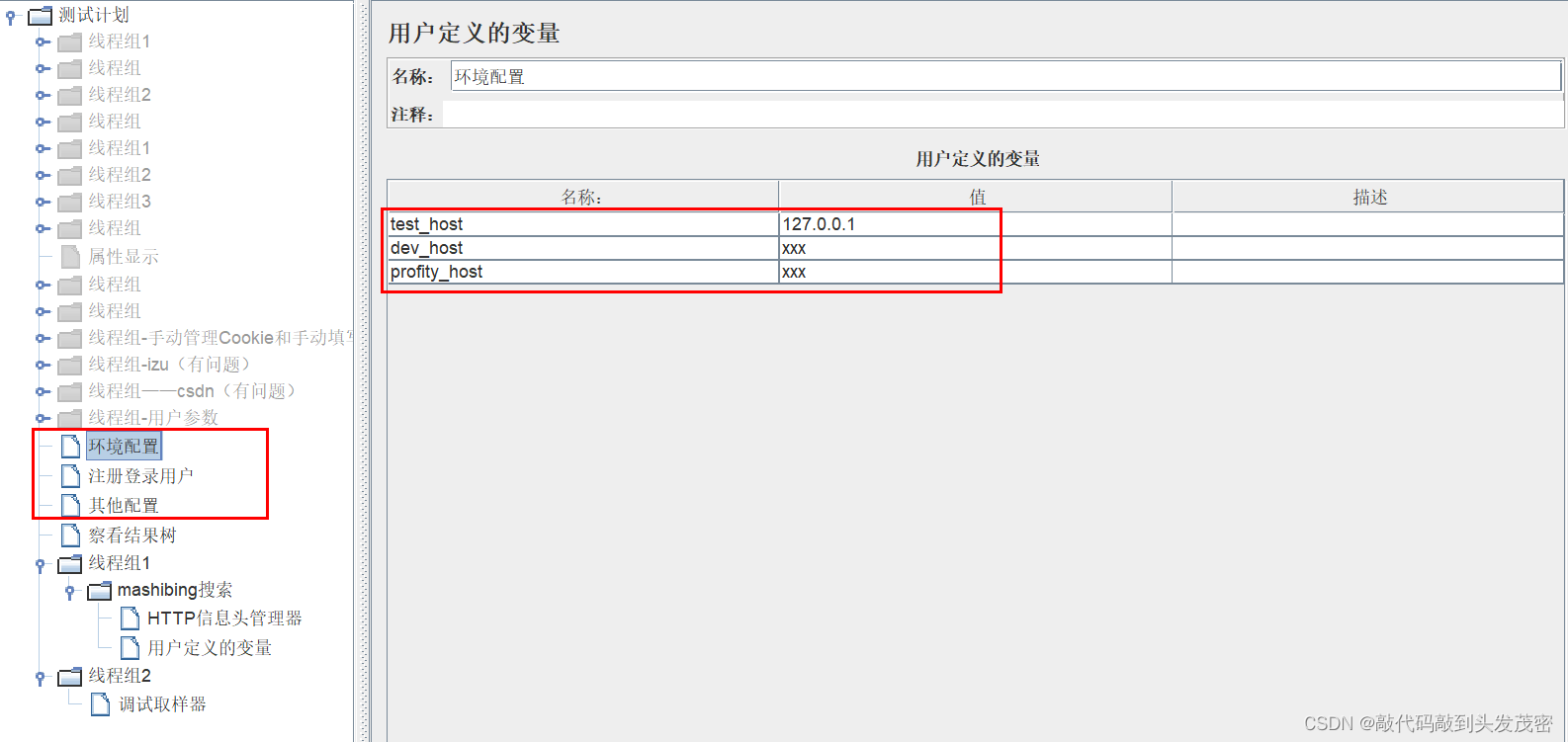Click the document icon beside 属性显示

(x=70, y=257)
